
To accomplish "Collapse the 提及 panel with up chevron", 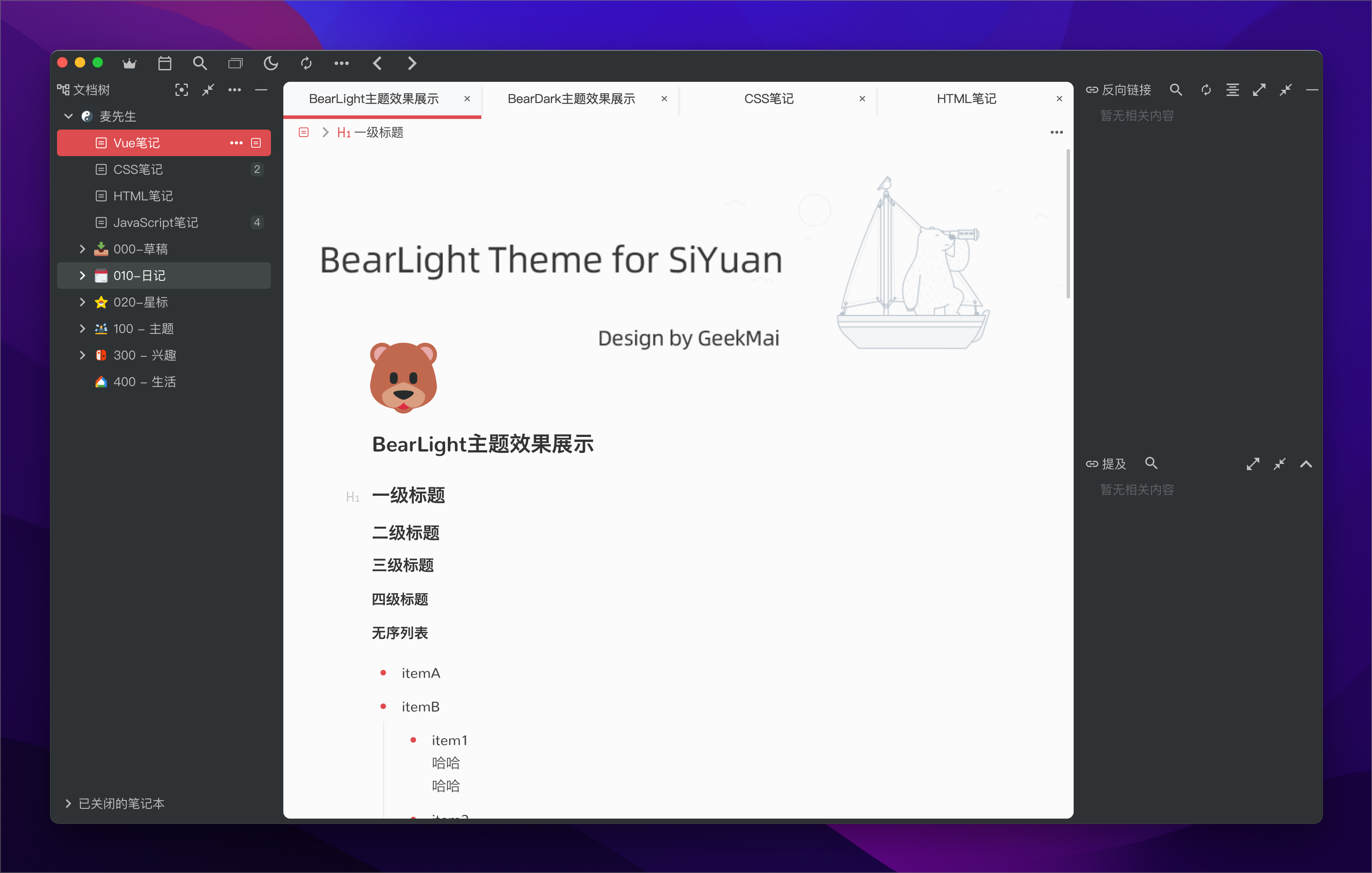I will click(x=1306, y=463).
